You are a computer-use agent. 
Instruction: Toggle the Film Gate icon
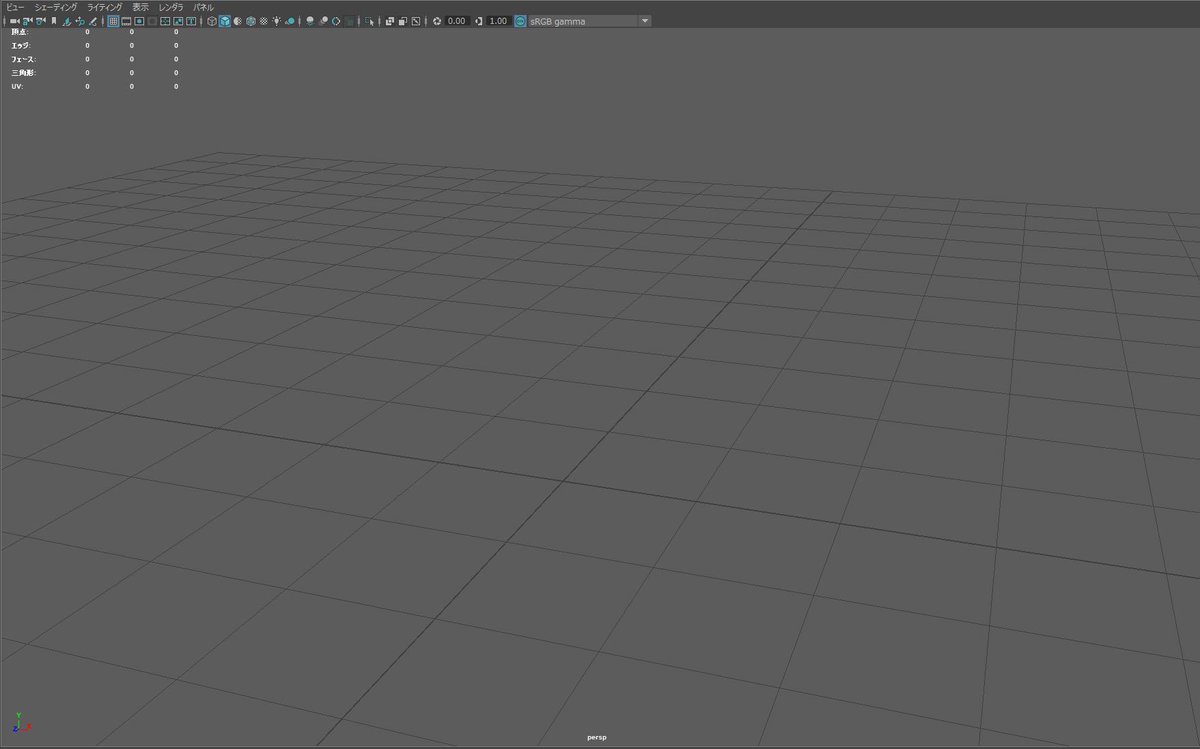point(126,21)
